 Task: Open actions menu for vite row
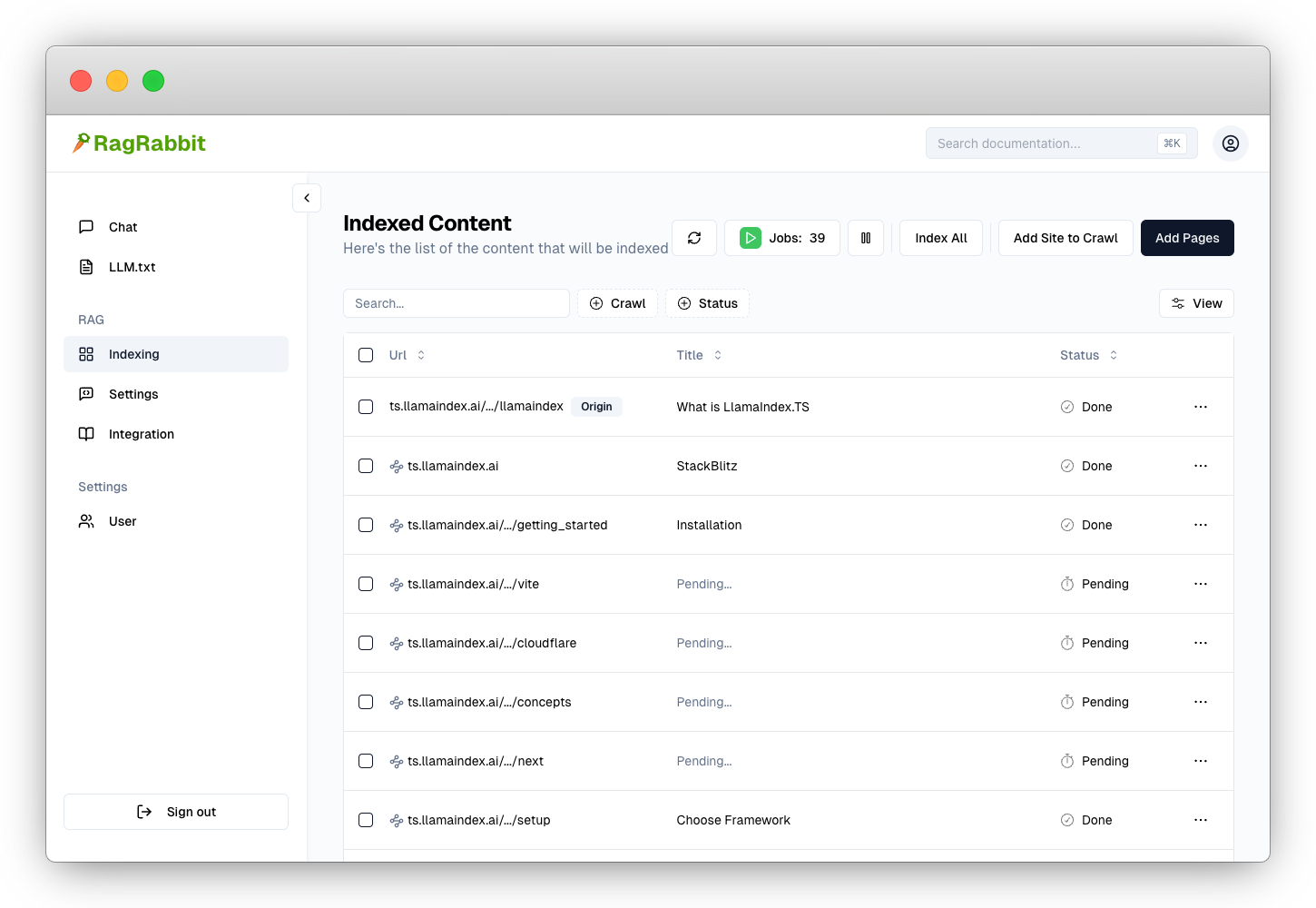(x=1201, y=584)
